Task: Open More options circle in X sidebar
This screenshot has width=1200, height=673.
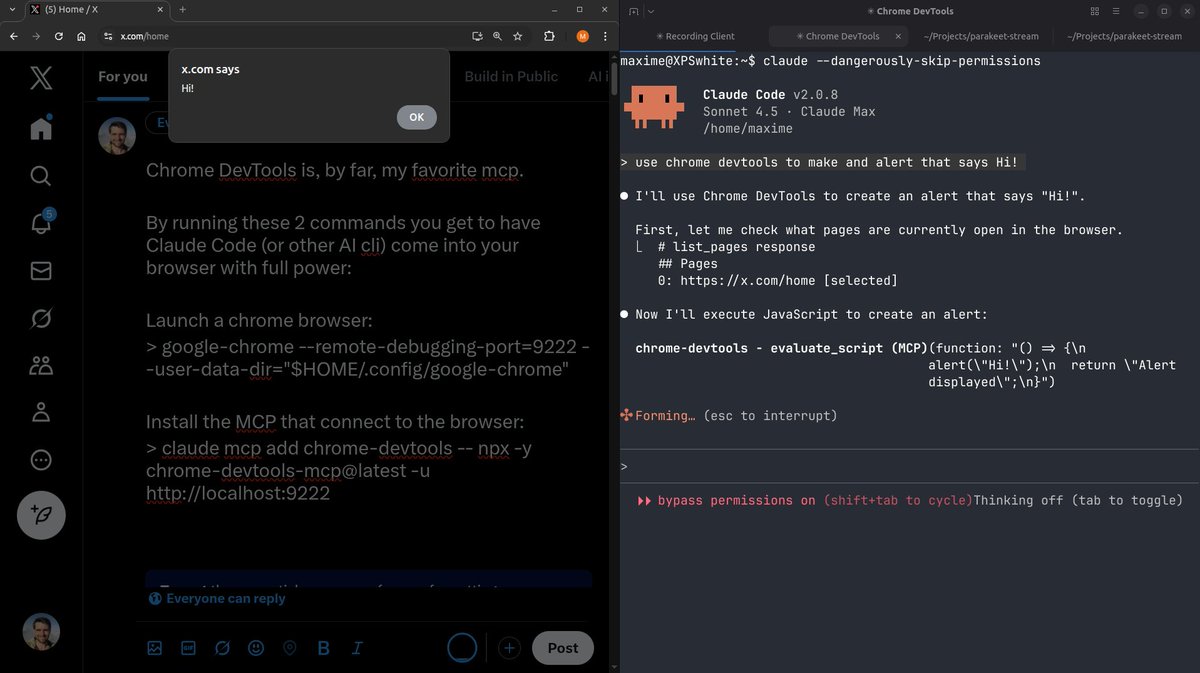Action: [41, 460]
